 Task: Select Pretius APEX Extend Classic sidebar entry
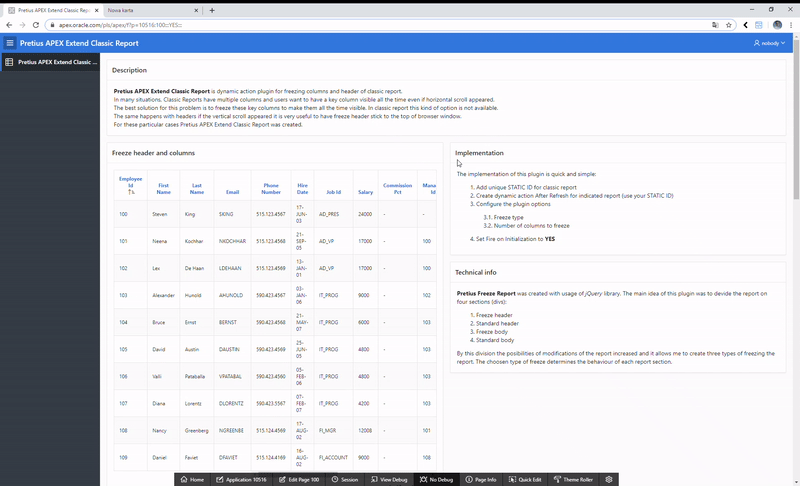(x=50, y=62)
